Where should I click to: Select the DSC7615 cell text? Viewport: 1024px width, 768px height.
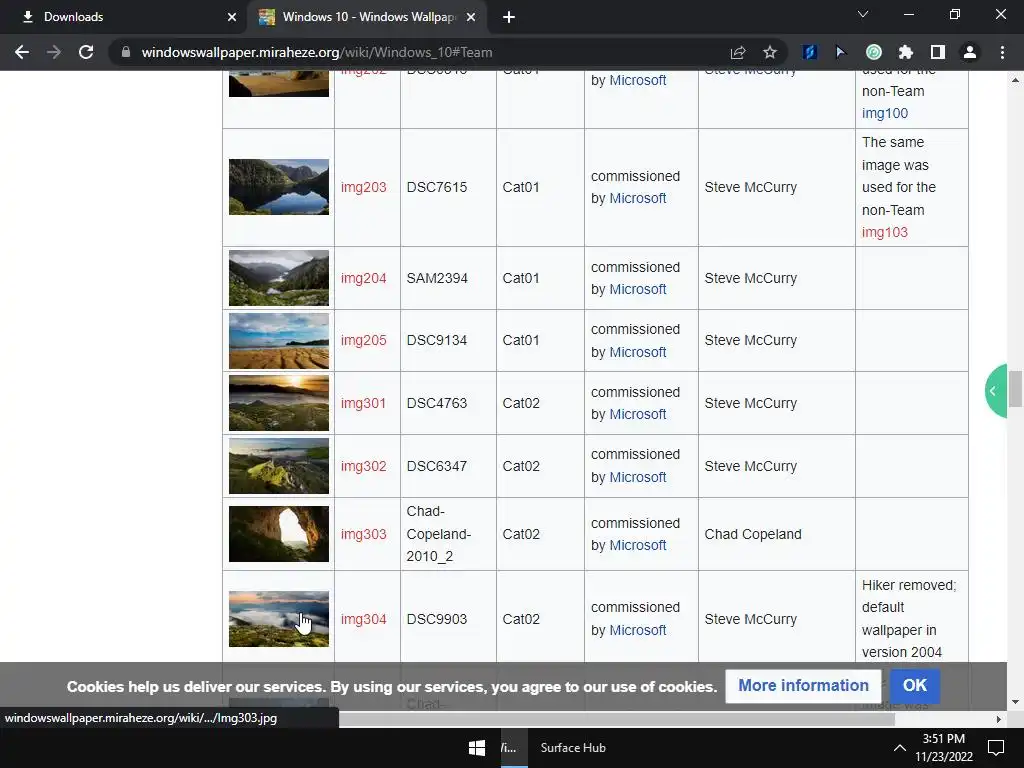click(x=437, y=187)
